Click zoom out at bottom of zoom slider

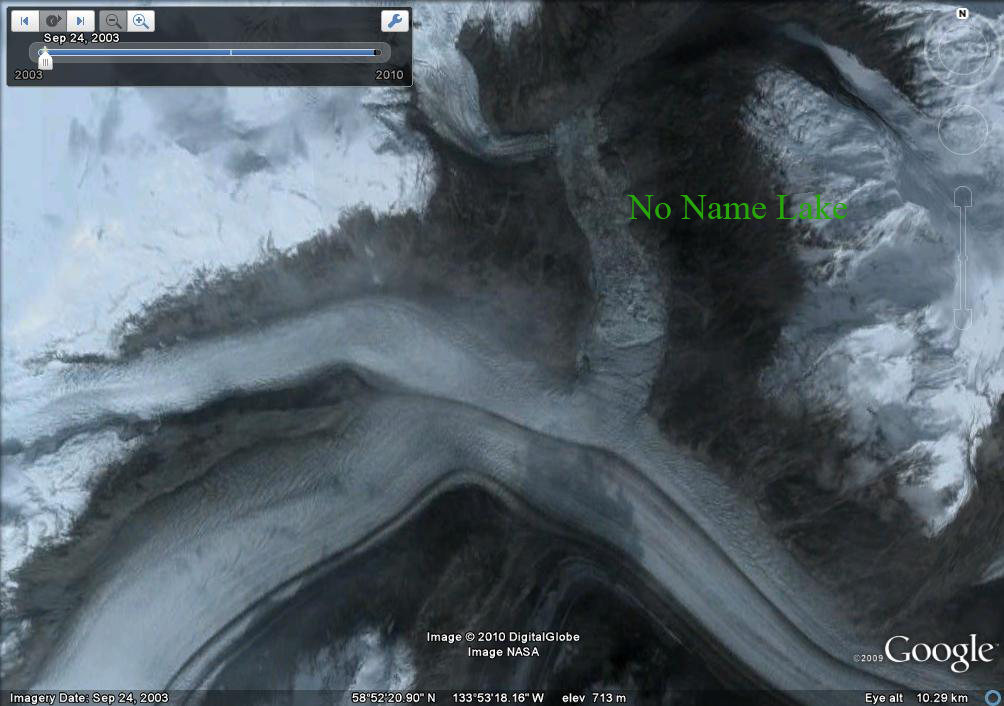coord(962,318)
